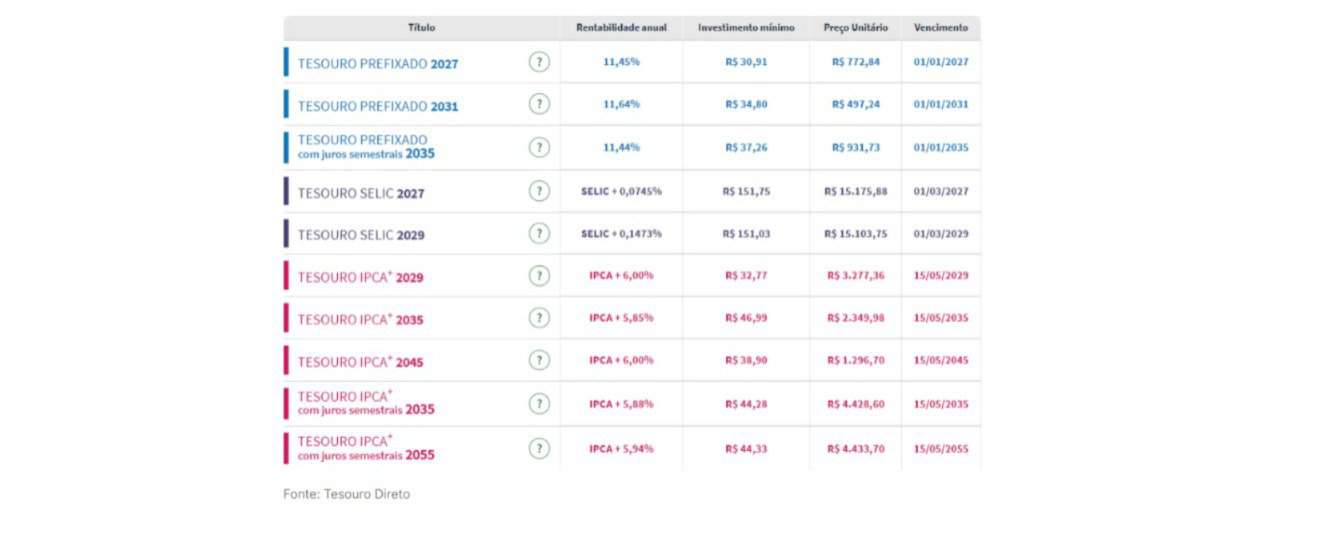This screenshot has width=1317, height=549.
Task: Open help for IPCA+ juros semestrais 2035
Action: pos(539,404)
